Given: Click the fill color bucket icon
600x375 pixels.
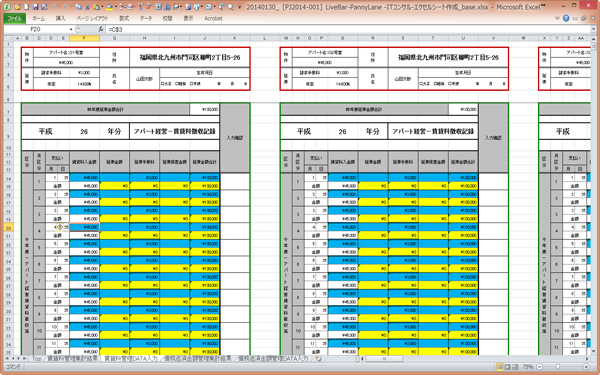Looking at the screenshot, I should point(109,7).
